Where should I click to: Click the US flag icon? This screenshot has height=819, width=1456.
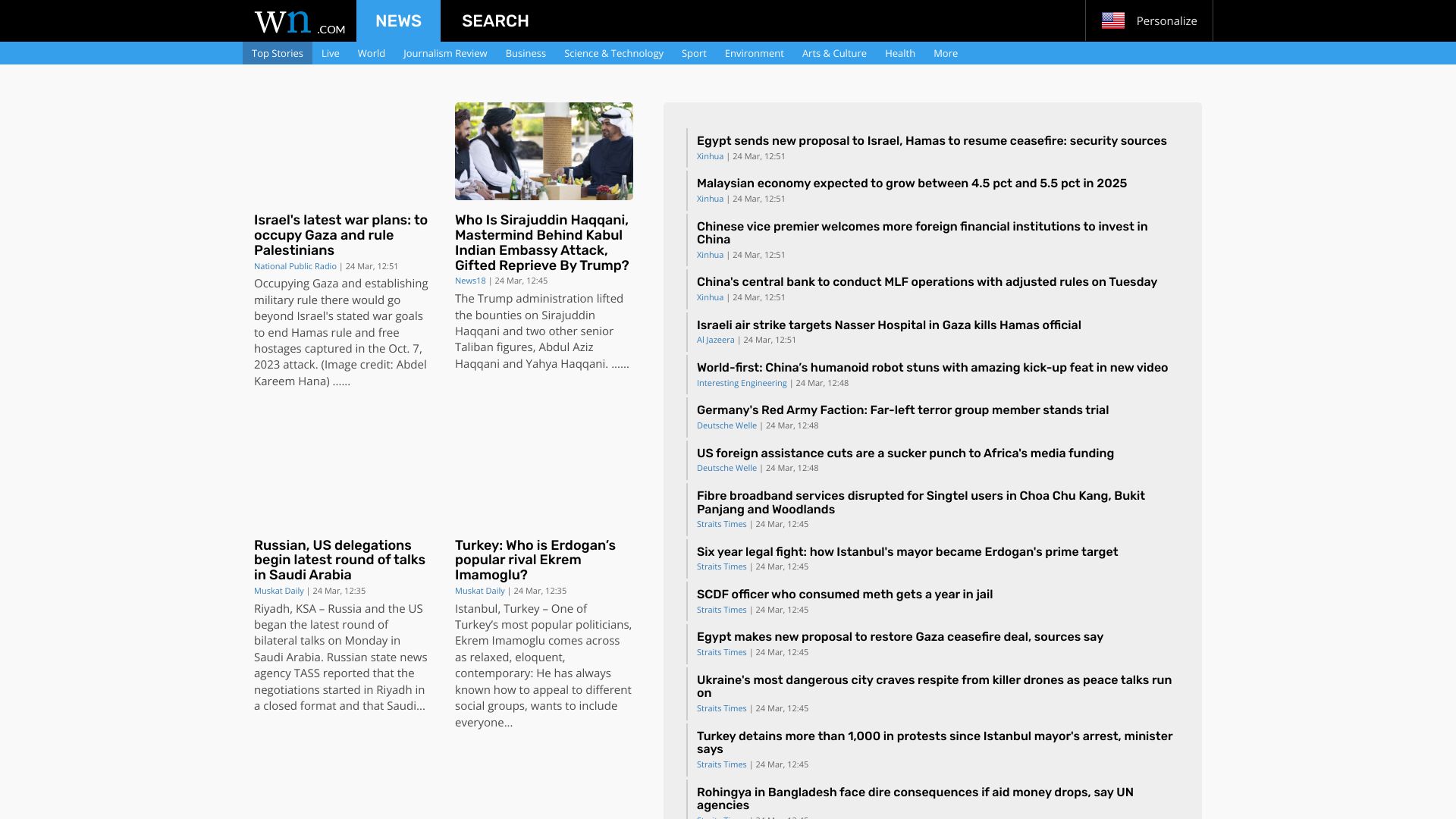pos(1112,20)
